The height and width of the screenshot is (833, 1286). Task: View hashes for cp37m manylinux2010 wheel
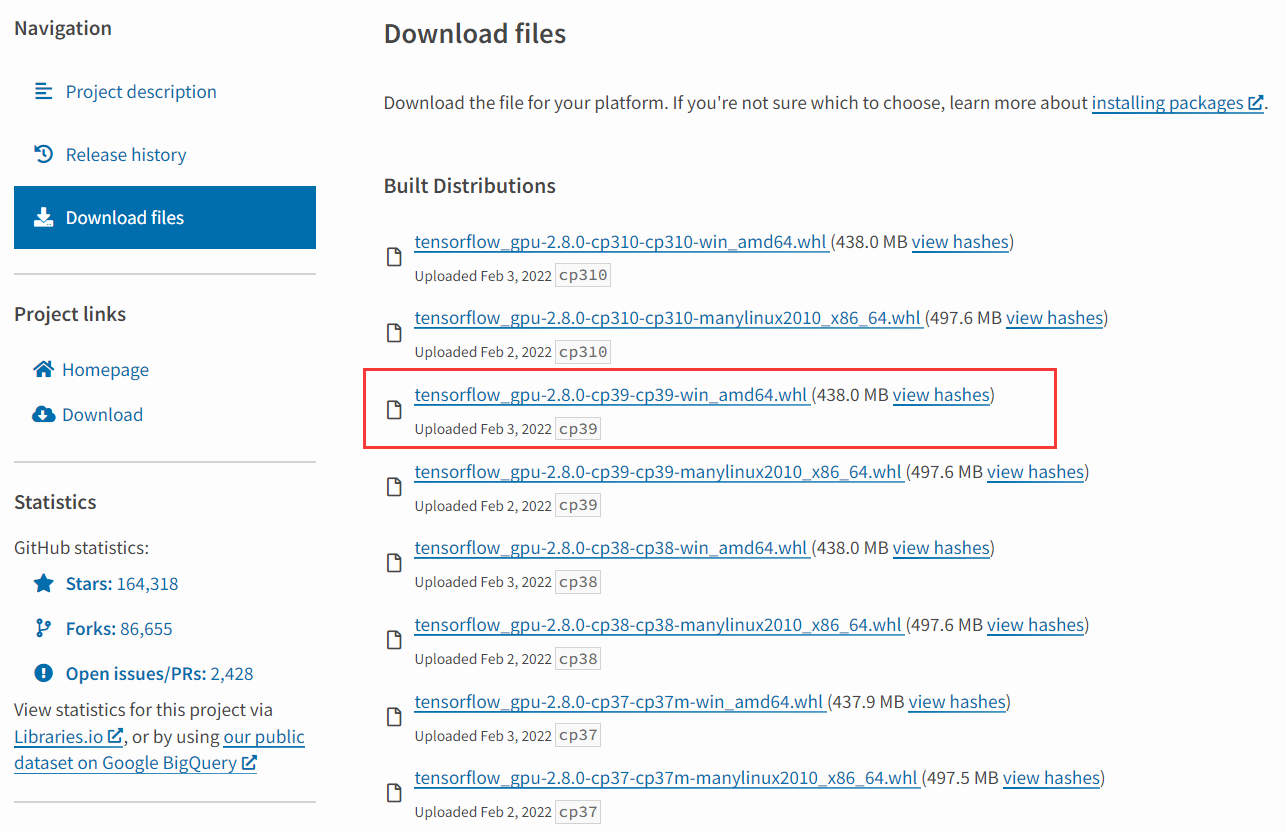point(1051,778)
